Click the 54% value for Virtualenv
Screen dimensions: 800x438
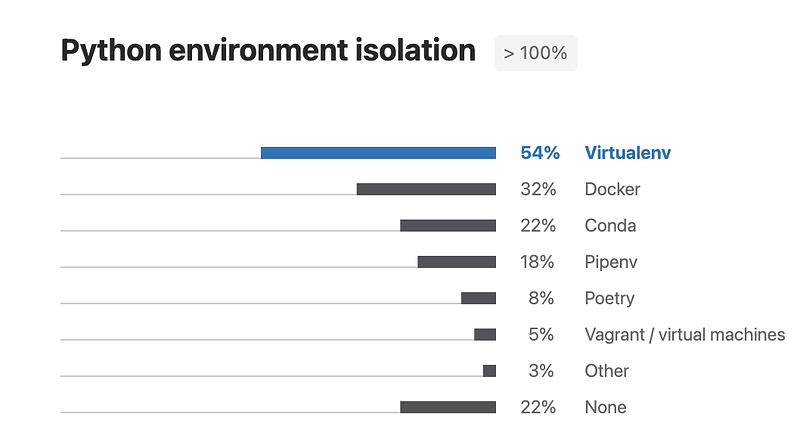(x=540, y=153)
